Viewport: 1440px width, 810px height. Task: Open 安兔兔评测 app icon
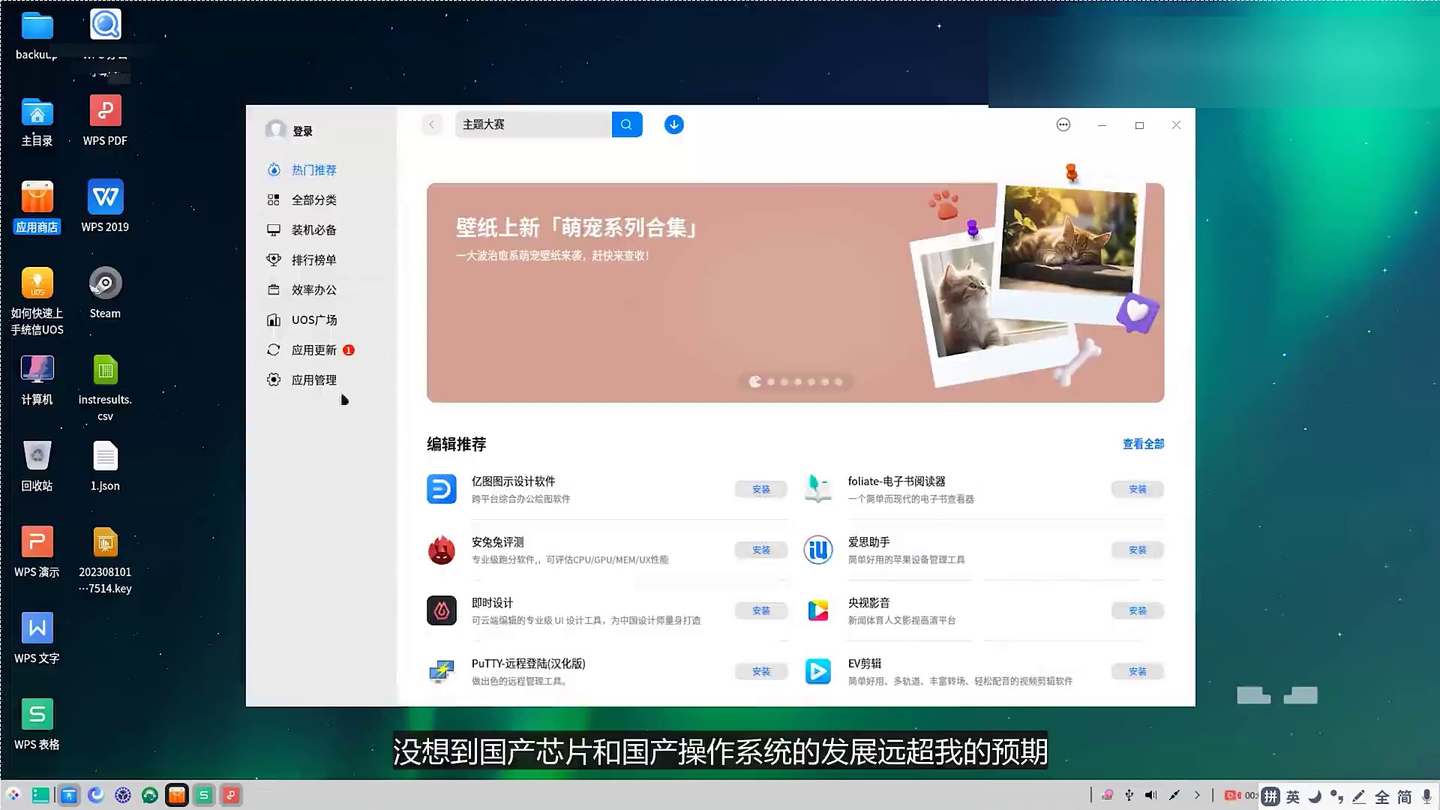tap(442, 550)
